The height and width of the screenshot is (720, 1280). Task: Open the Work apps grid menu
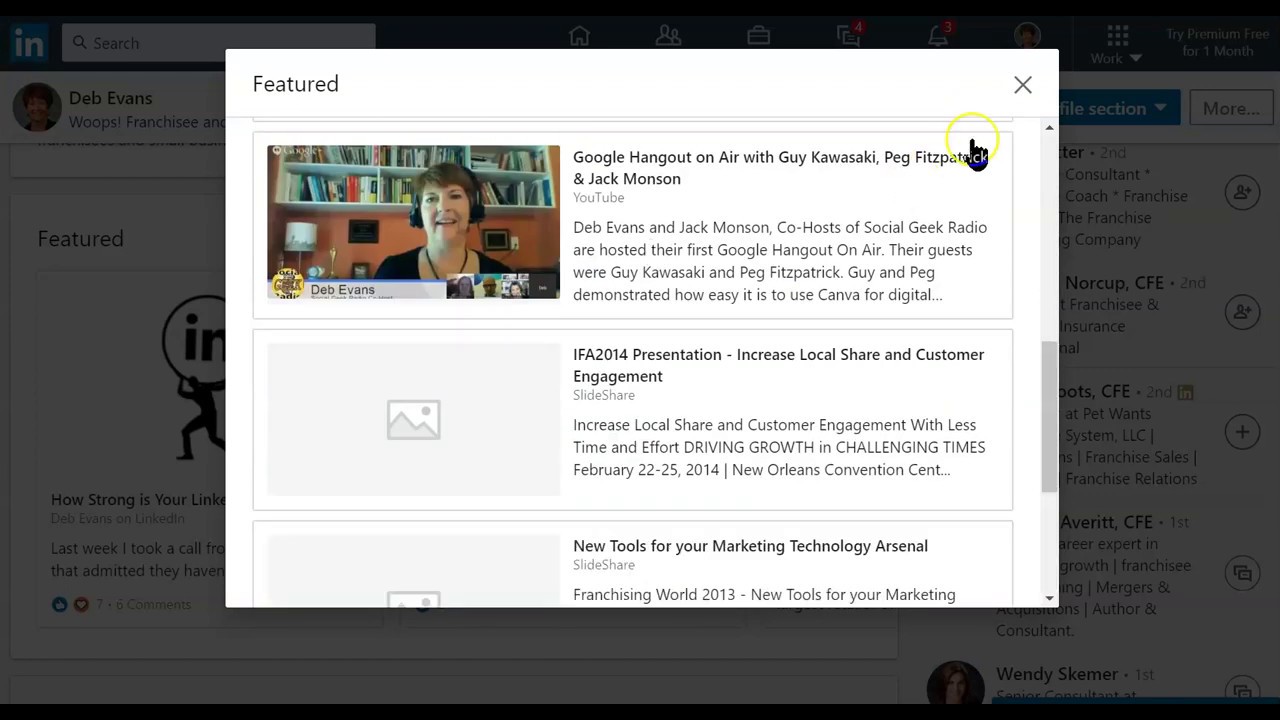[x=1117, y=44]
